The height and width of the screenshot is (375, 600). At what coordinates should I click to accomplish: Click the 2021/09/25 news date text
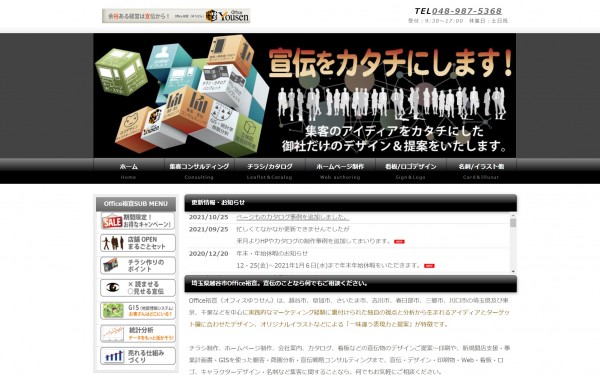tap(209, 229)
